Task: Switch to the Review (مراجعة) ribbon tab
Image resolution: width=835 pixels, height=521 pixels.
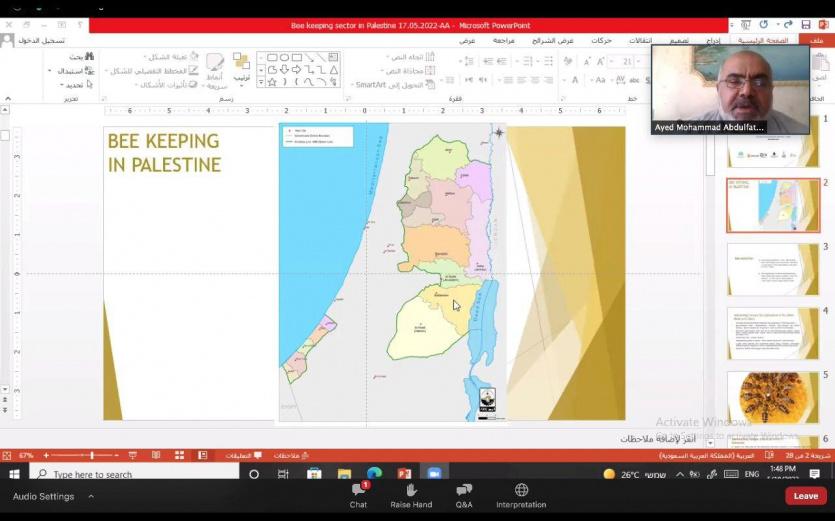Action: point(503,41)
